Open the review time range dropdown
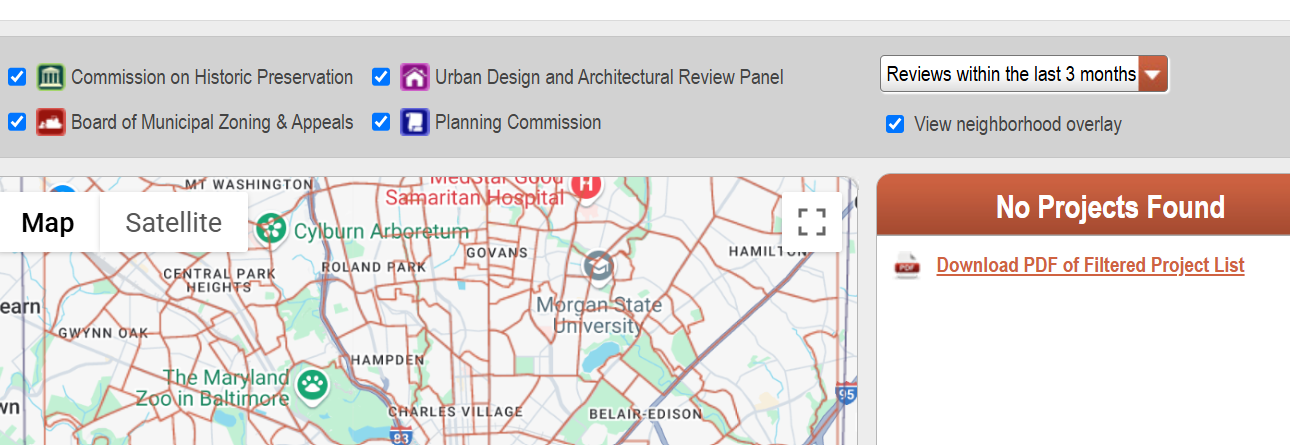 pos(1024,74)
